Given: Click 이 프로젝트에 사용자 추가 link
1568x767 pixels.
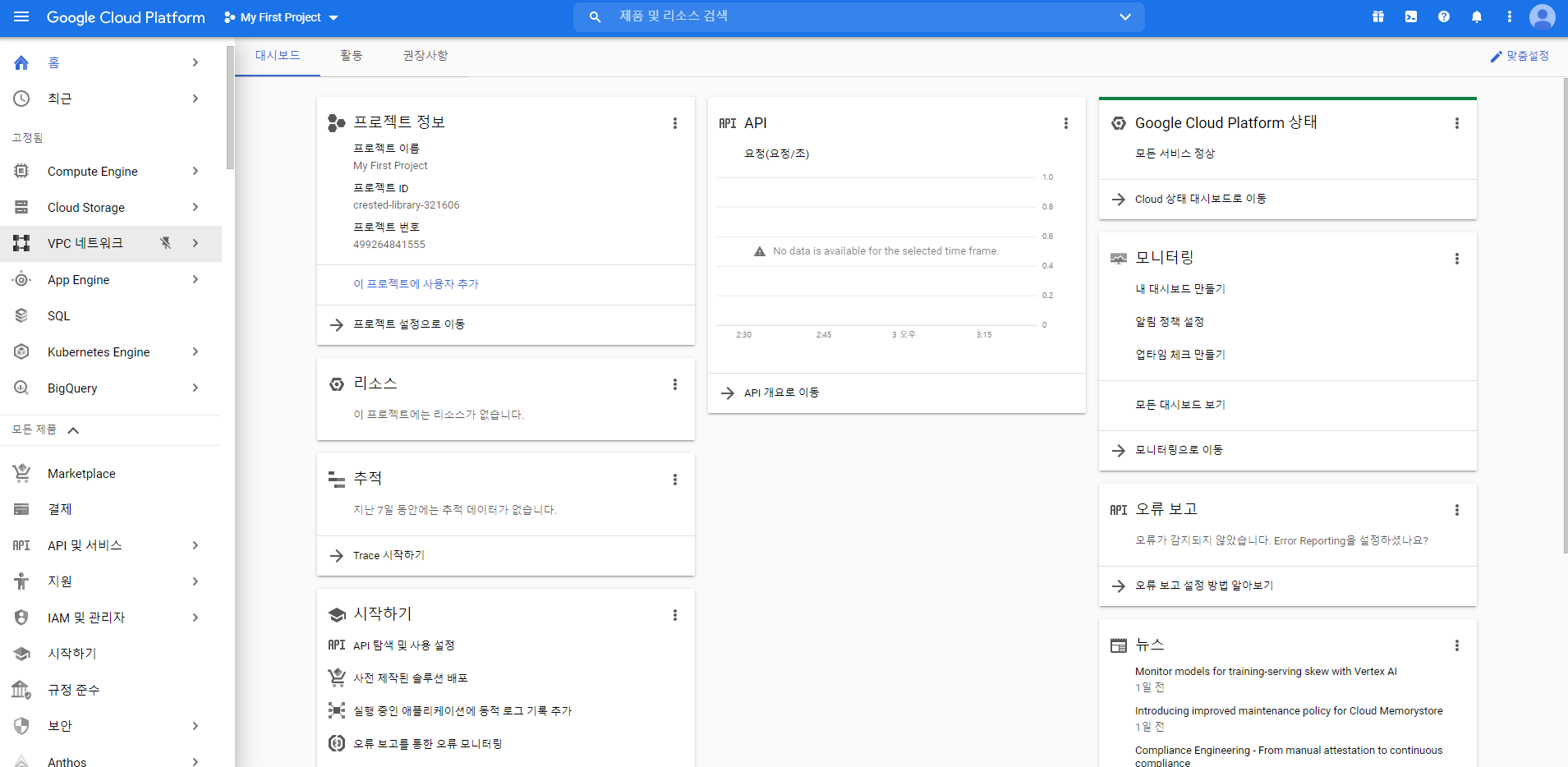Looking at the screenshot, I should [x=416, y=284].
